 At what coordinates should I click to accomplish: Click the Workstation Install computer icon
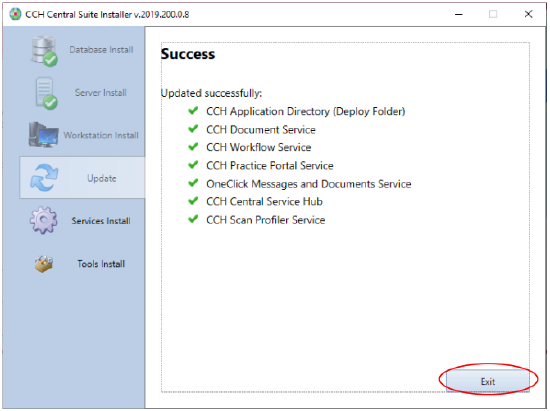click(x=43, y=135)
